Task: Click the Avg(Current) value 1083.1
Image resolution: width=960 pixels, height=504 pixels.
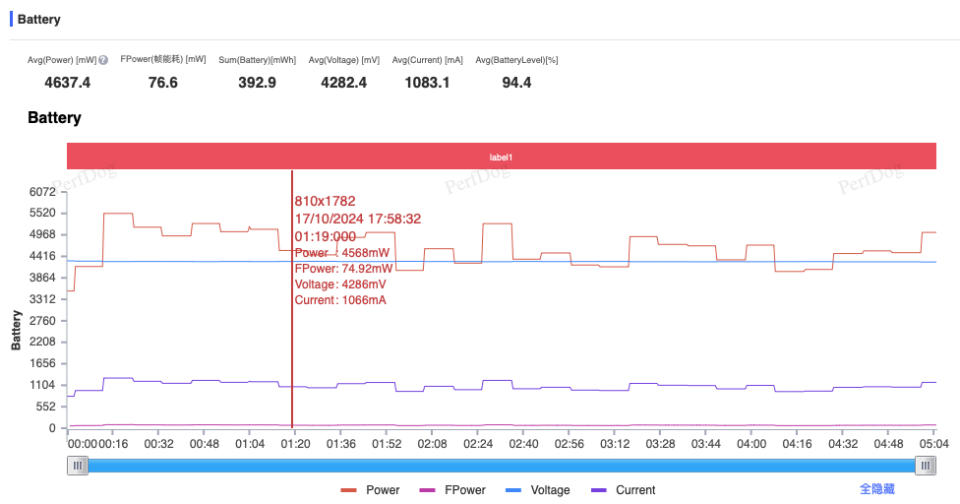Action: coord(427,83)
